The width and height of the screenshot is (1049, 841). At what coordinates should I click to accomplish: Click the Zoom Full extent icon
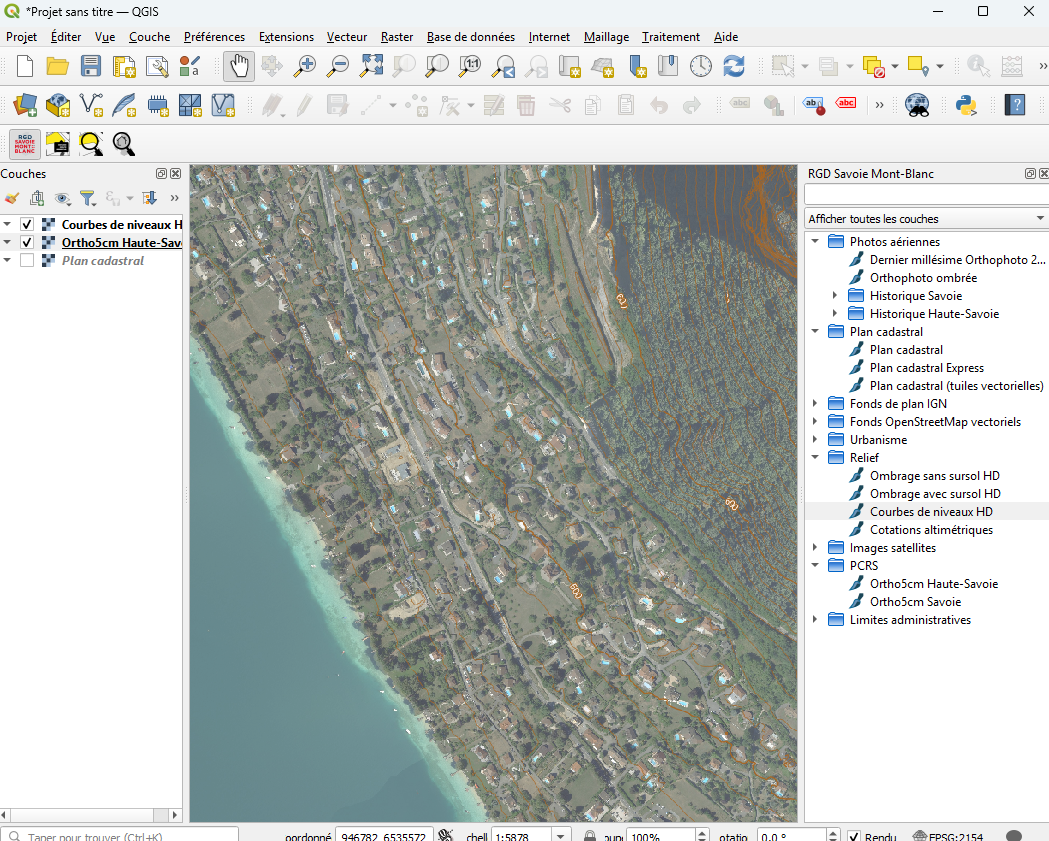click(x=371, y=66)
